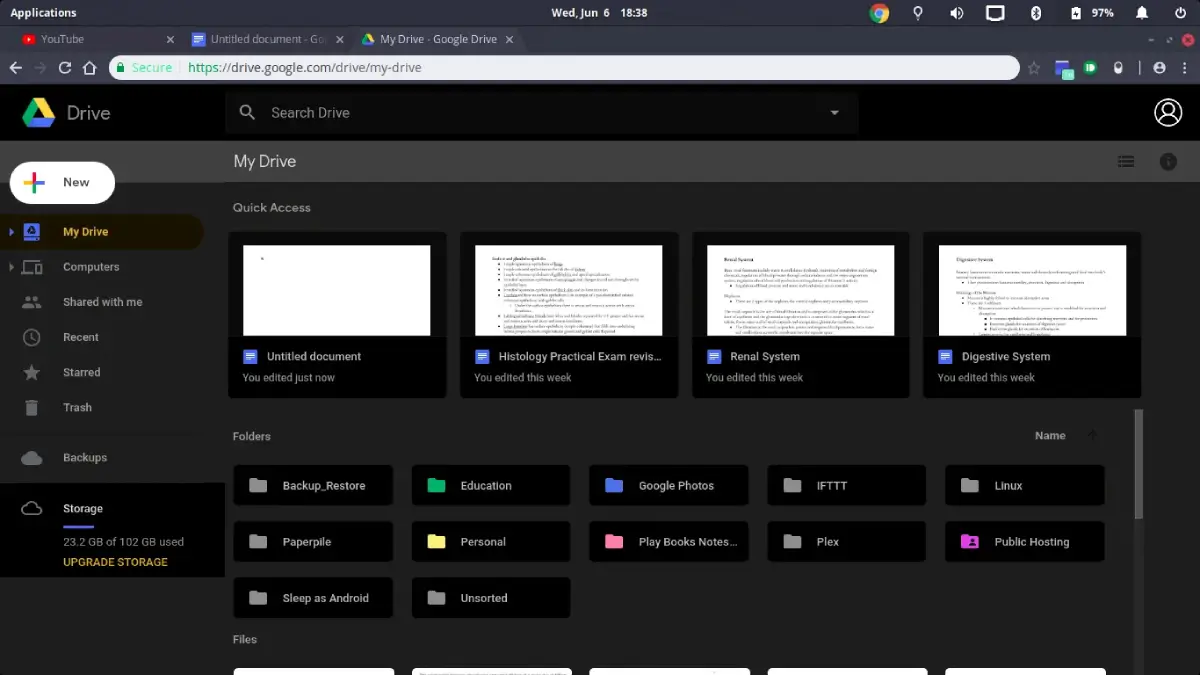Expand search options dropdown arrow
This screenshot has height=675, width=1200.
click(x=834, y=112)
